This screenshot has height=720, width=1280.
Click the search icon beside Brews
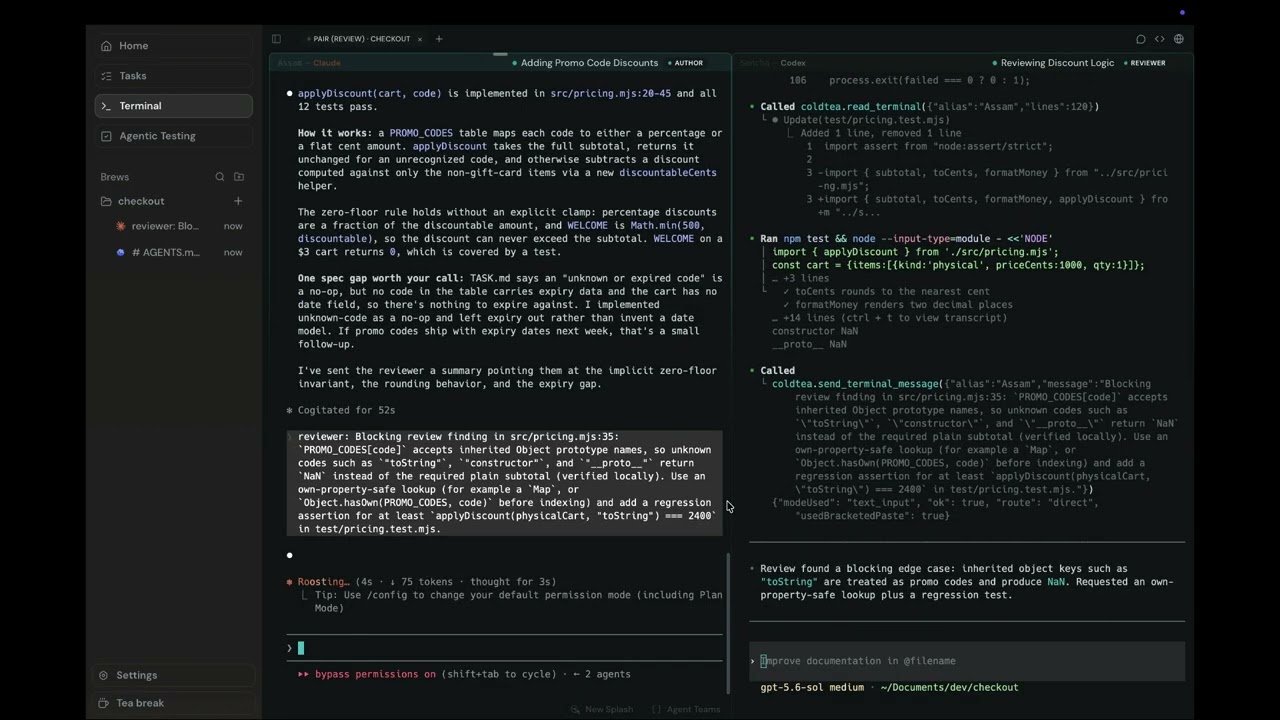(220, 177)
